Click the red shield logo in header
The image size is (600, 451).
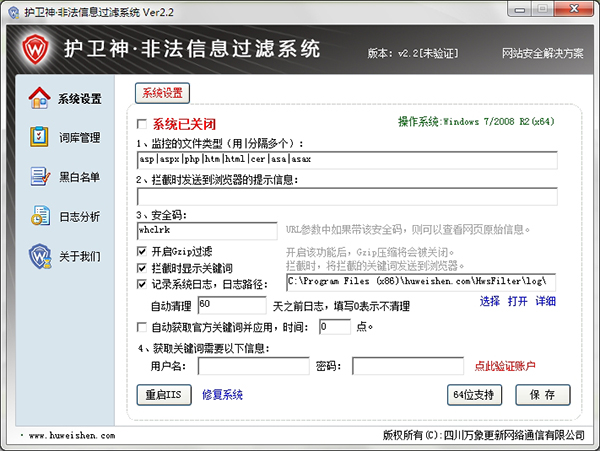pyautogui.click(x=34, y=48)
